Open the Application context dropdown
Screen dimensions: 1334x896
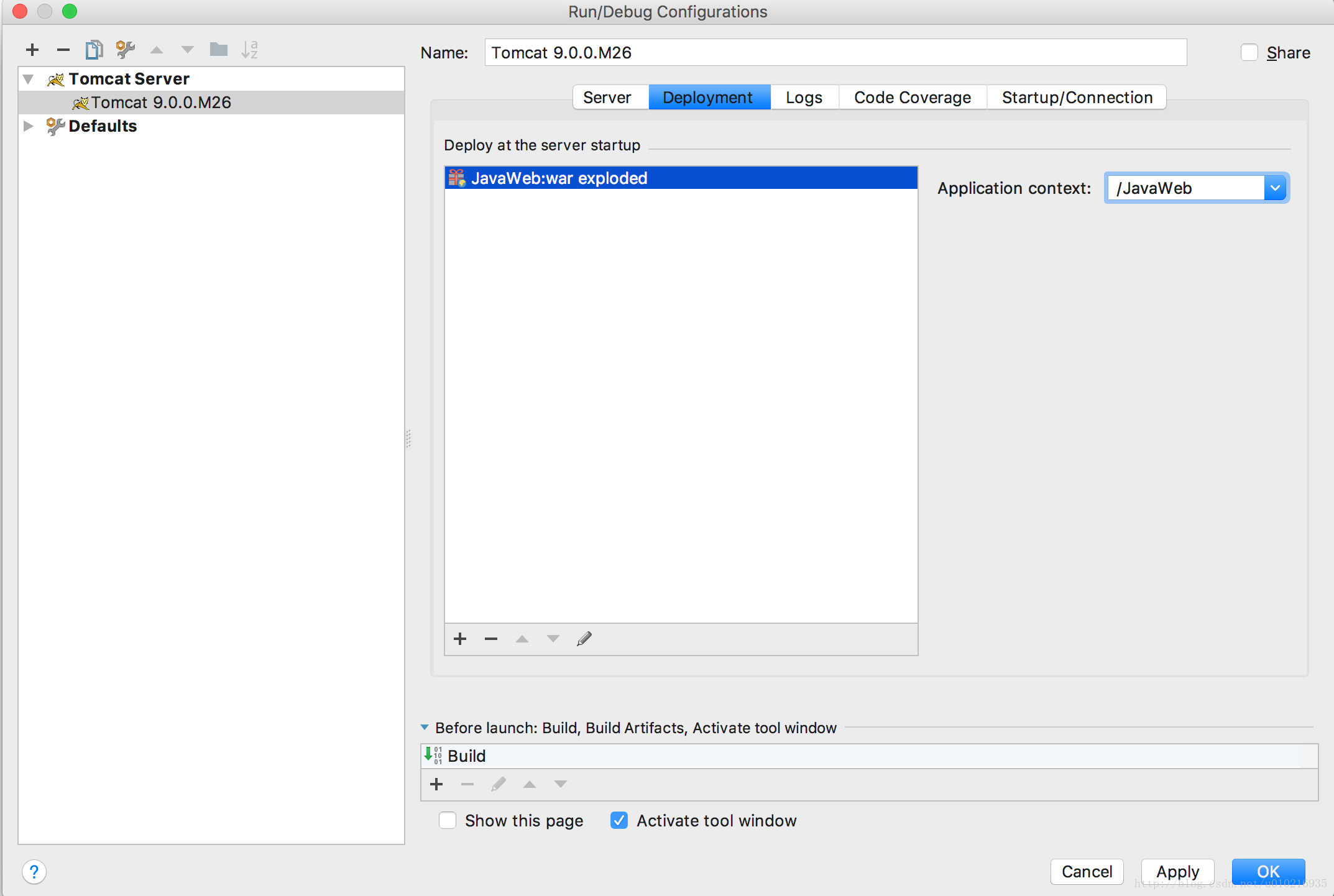click(x=1275, y=188)
